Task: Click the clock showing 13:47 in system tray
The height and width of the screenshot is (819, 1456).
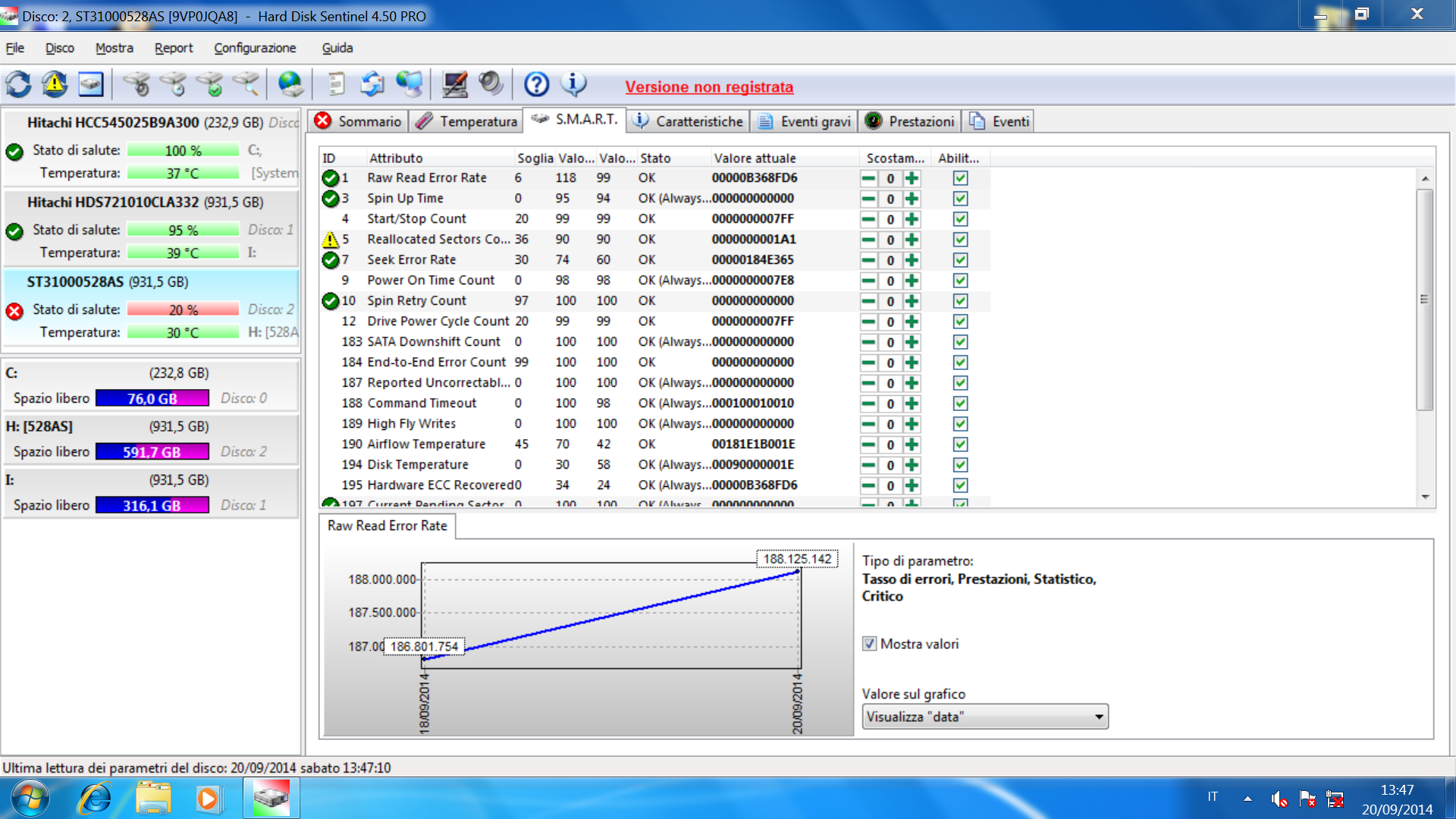Action: pyautogui.click(x=1397, y=790)
